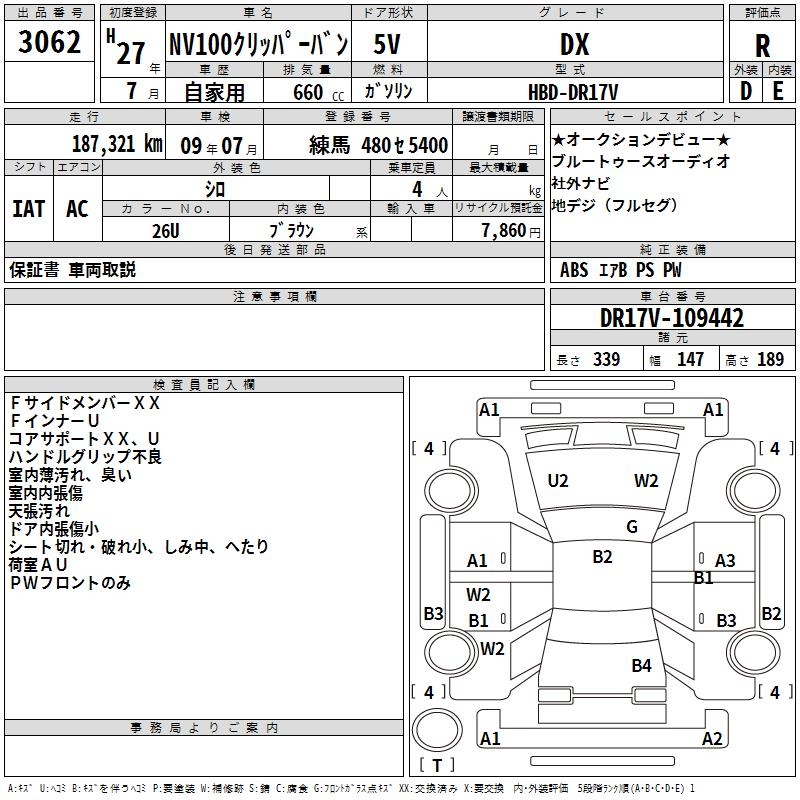
Task: Select the chassis number DR17V-109442
Action: [x=672, y=319]
